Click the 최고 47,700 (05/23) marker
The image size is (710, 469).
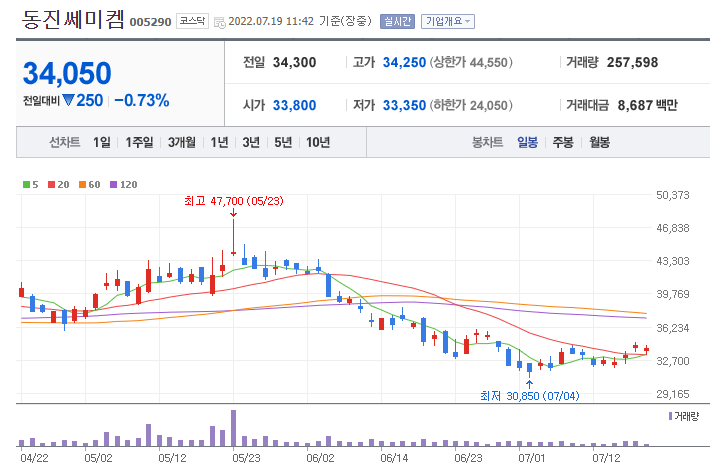click(x=234, y=201)
